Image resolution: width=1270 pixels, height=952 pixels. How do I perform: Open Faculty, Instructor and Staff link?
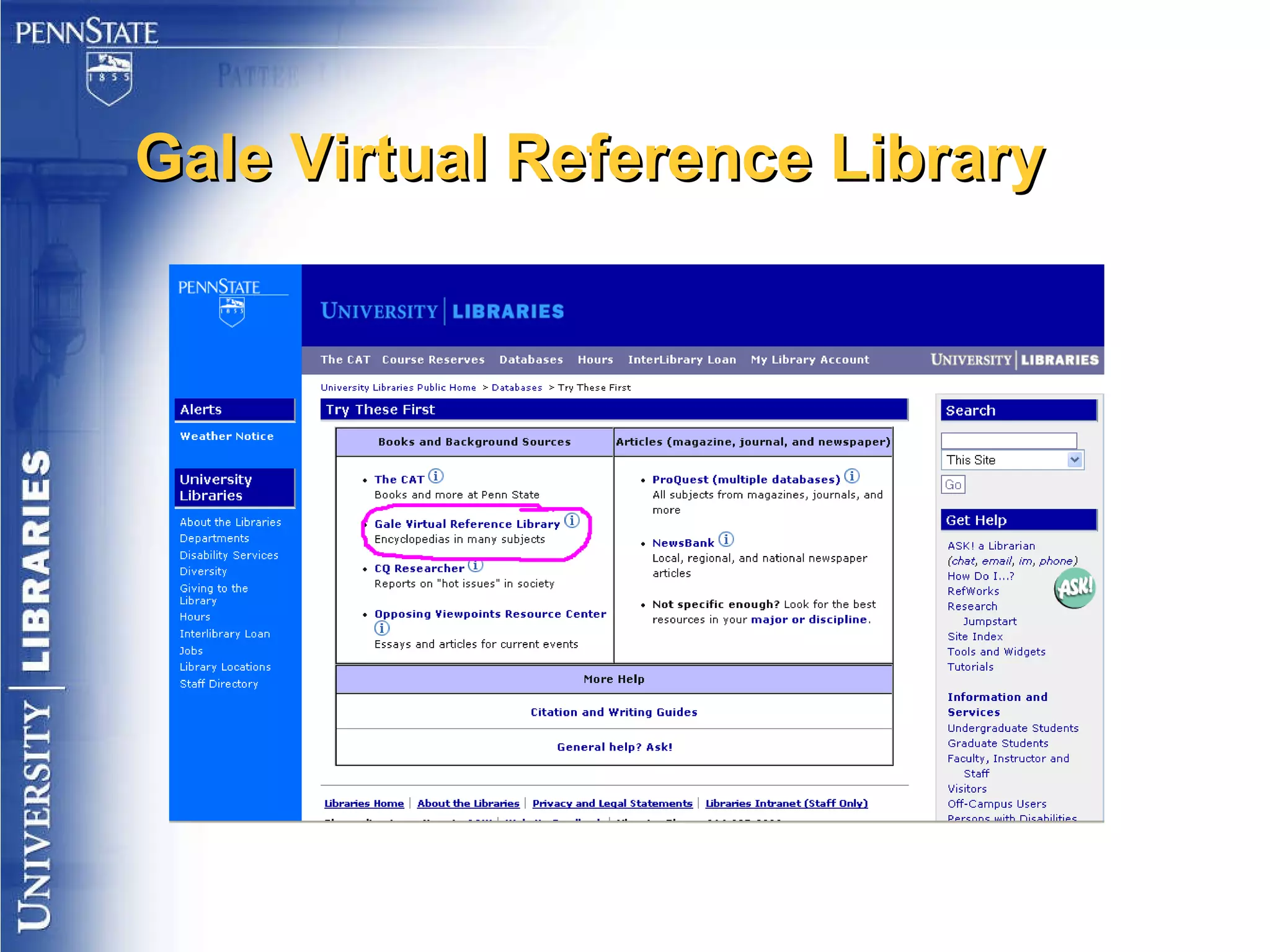[x=1008, y=766]
